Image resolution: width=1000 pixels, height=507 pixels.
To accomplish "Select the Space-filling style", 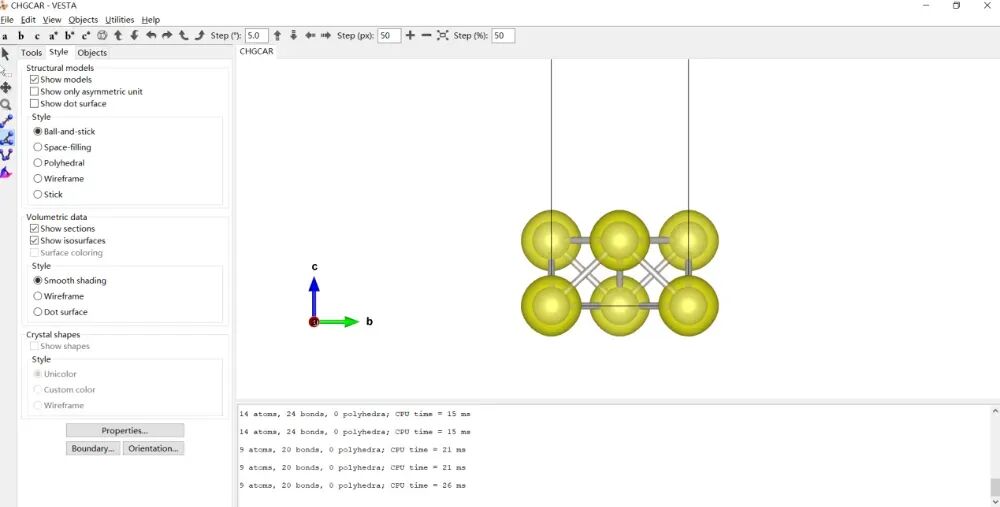I will [38, 147].
